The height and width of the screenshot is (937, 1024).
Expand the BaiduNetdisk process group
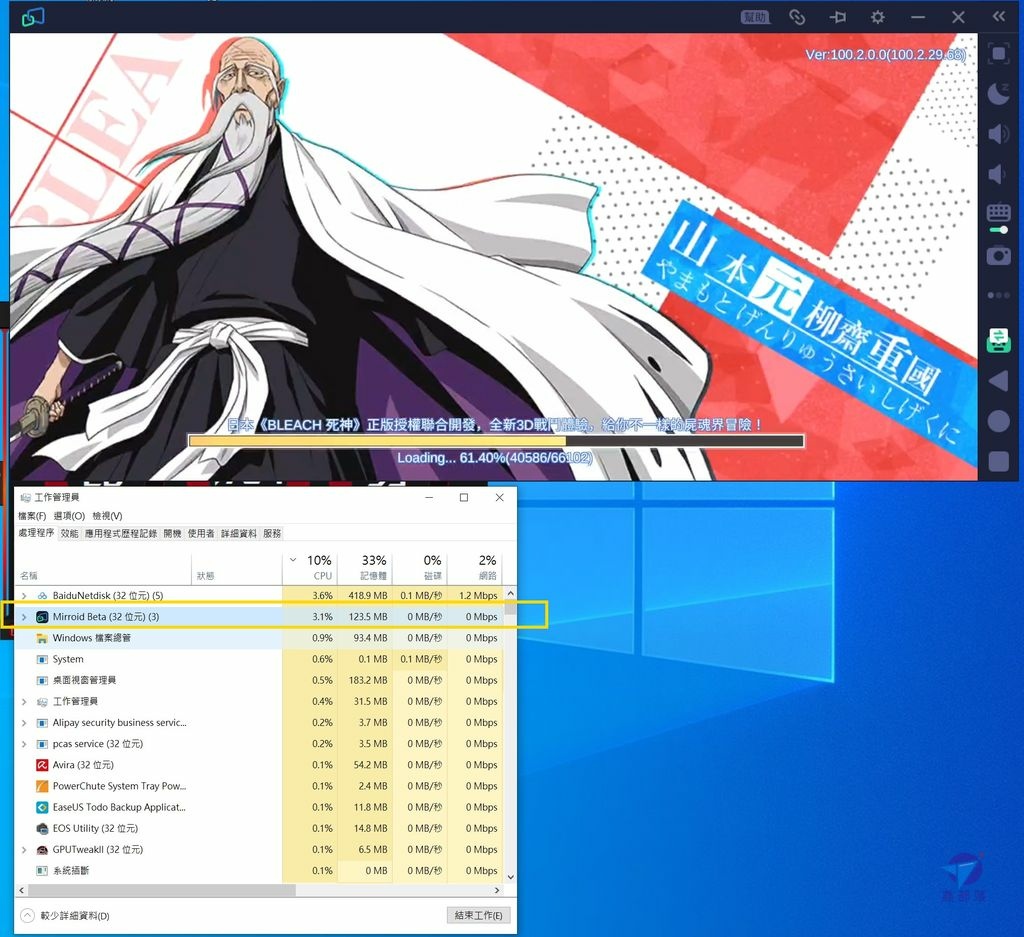click(x=24, y=596)
